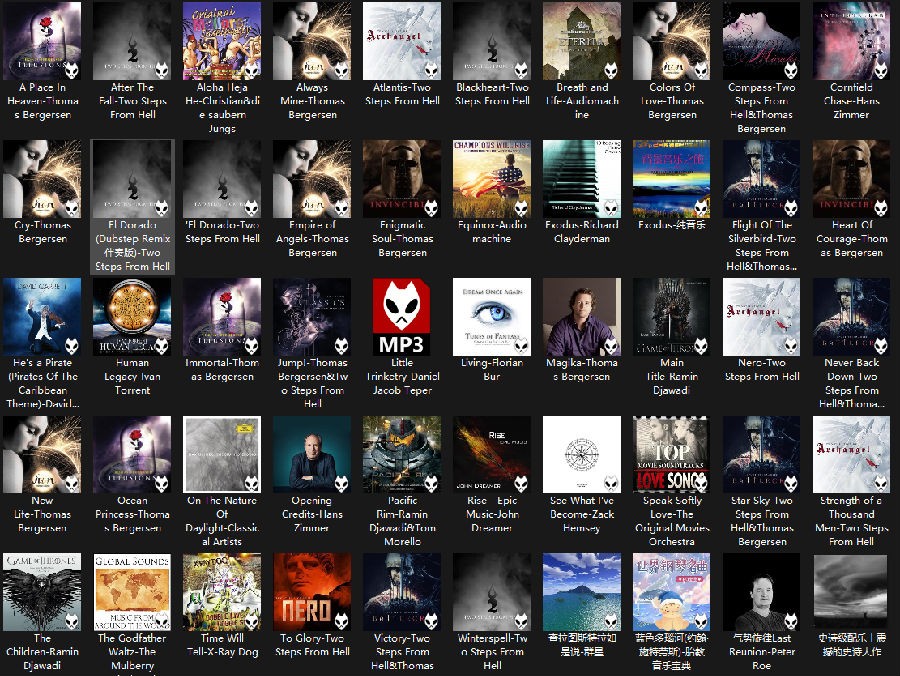Select Magika-Thomas Bergersen file icon
This screenshot has height=676, width=900.
[x=581, y=317]
